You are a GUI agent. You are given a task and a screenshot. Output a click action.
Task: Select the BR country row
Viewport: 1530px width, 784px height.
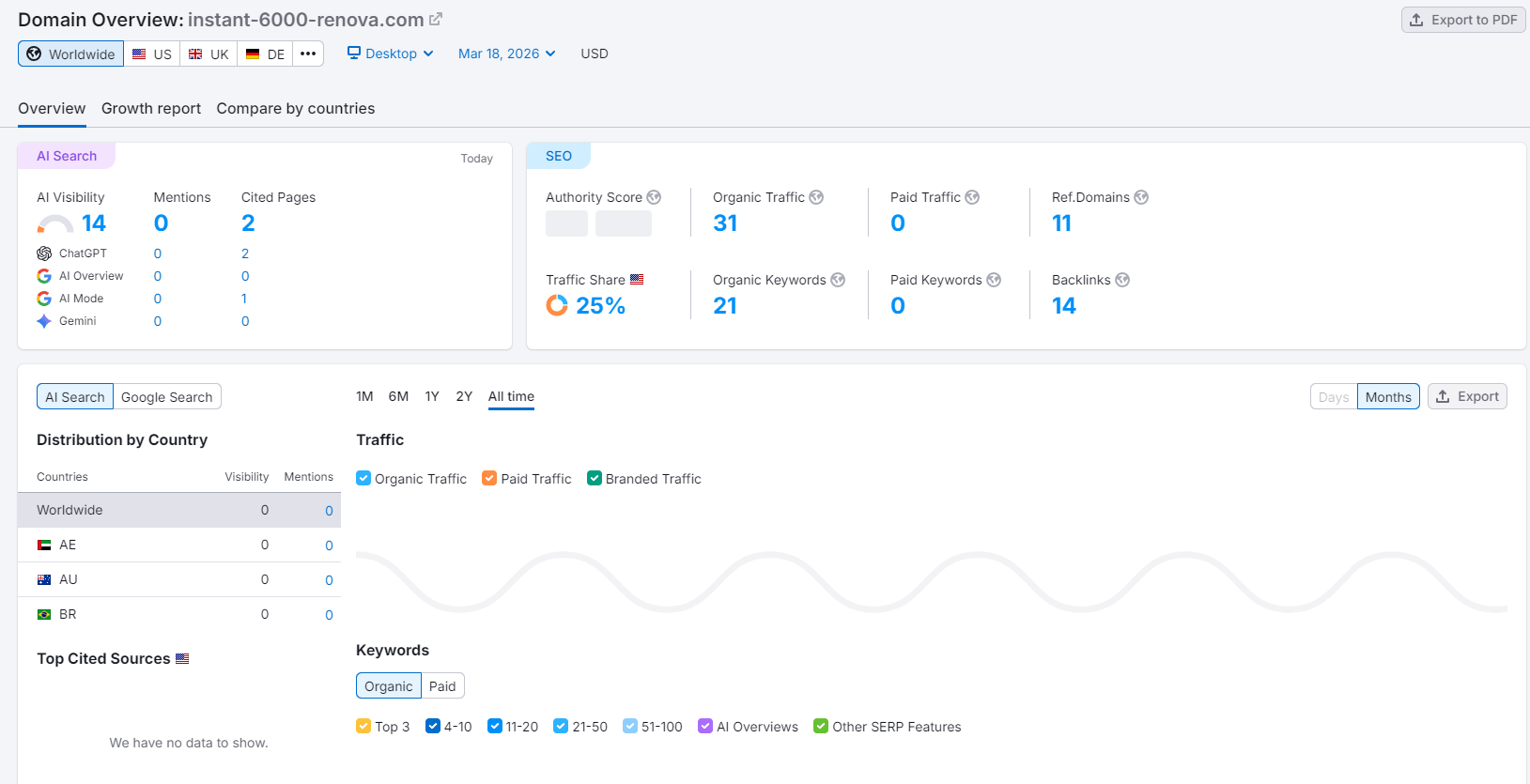179,614
